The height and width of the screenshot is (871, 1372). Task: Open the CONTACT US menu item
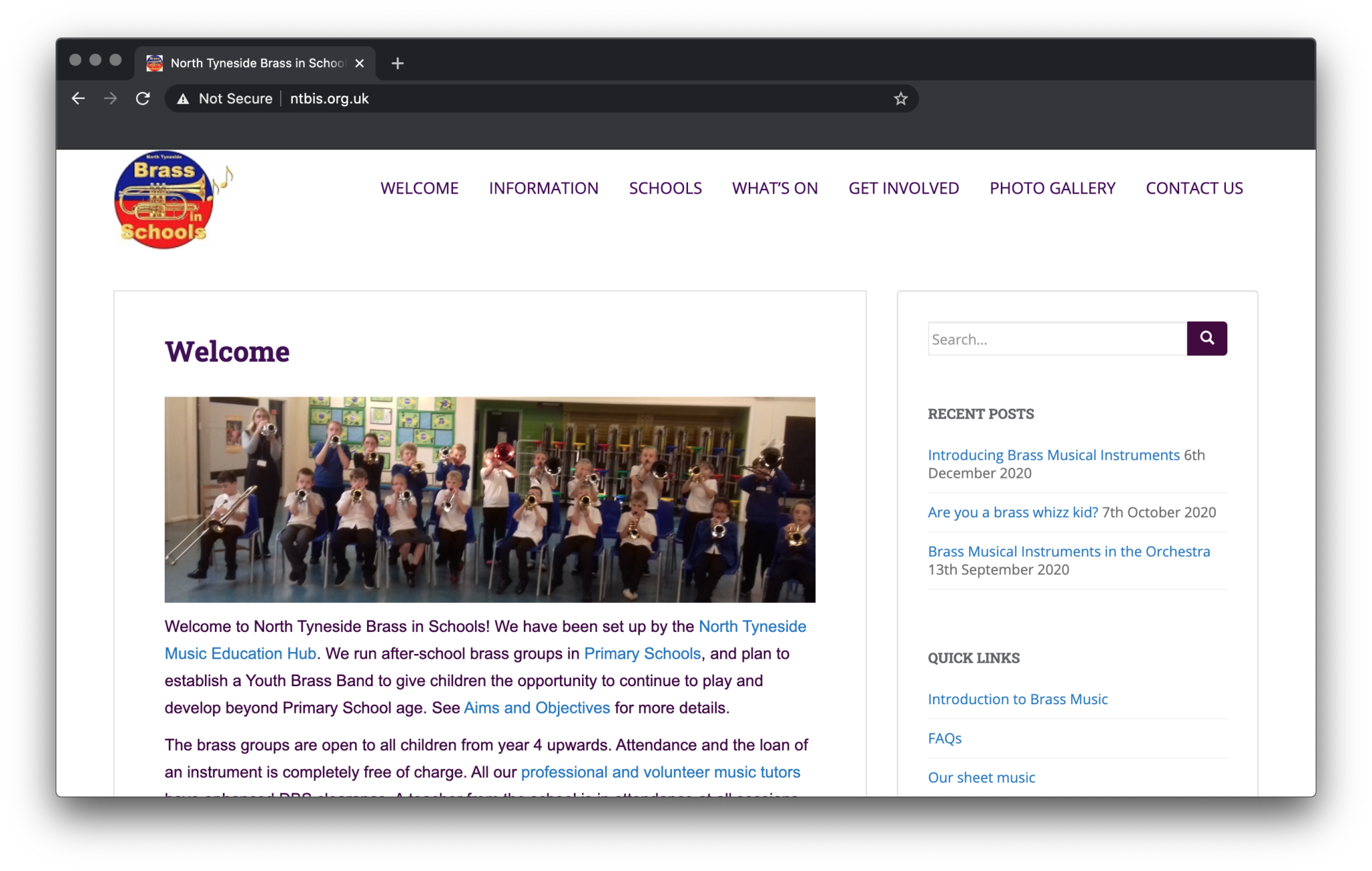pos(1194,188)
